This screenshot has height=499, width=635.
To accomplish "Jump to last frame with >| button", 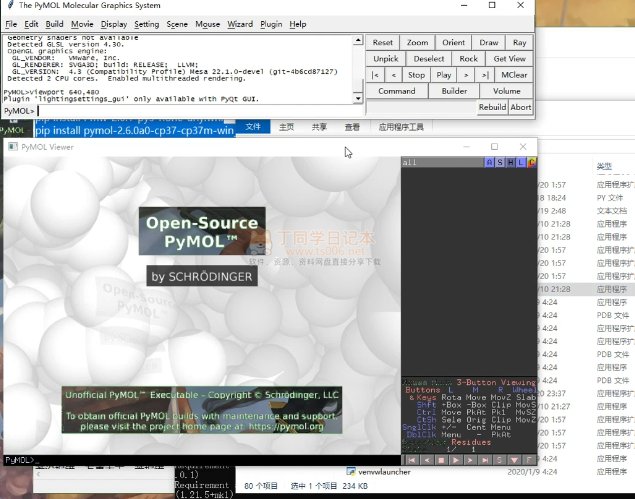I will (486, 75).
